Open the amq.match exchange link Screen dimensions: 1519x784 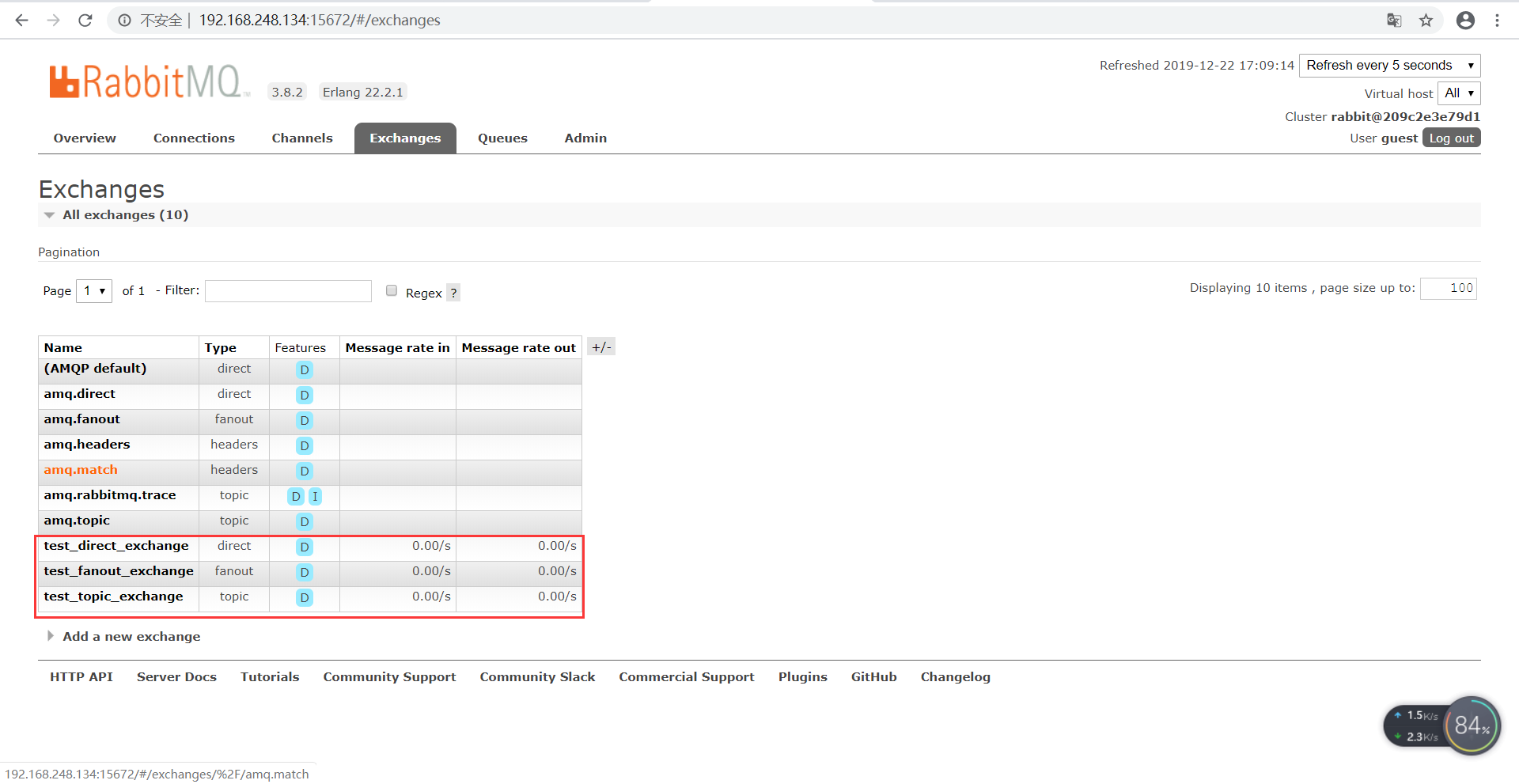tap(81, 470)
